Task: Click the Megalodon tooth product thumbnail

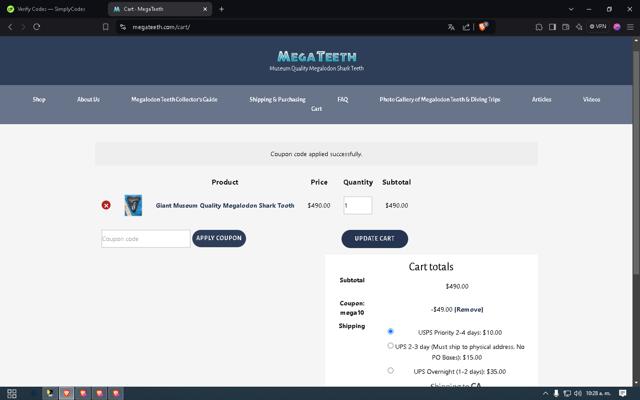Action: 133,205
